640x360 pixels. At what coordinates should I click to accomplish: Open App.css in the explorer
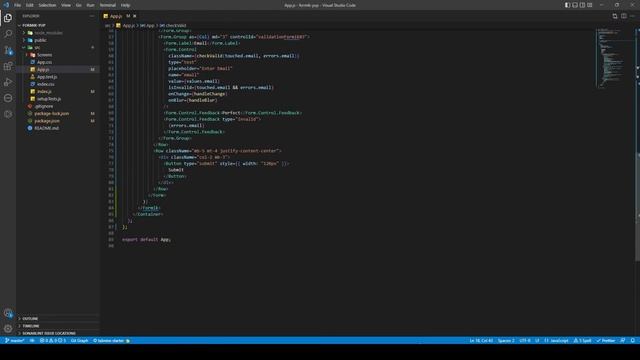click(x=57, y=62)
